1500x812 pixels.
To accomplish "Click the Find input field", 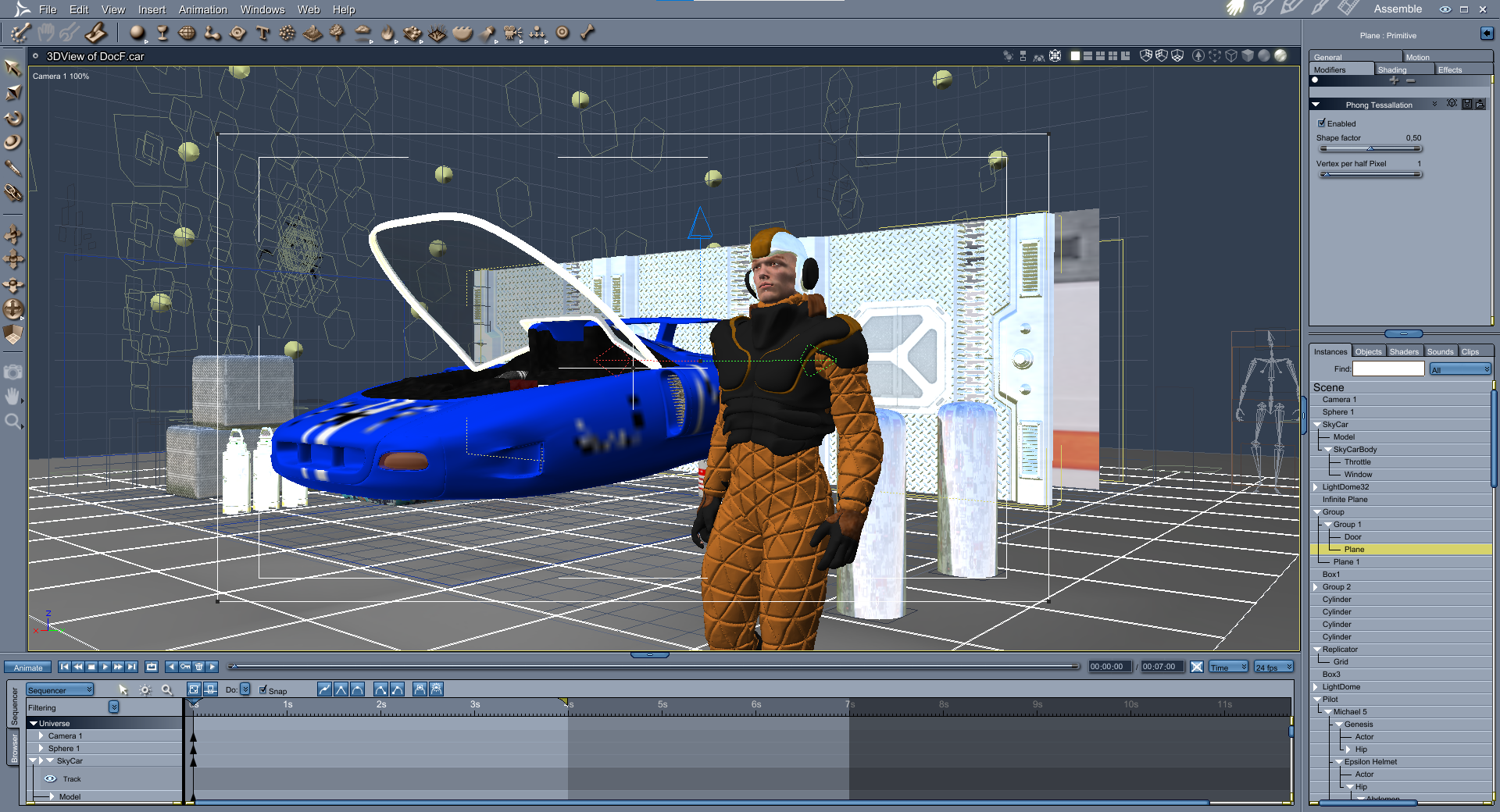I will 1388,369.
